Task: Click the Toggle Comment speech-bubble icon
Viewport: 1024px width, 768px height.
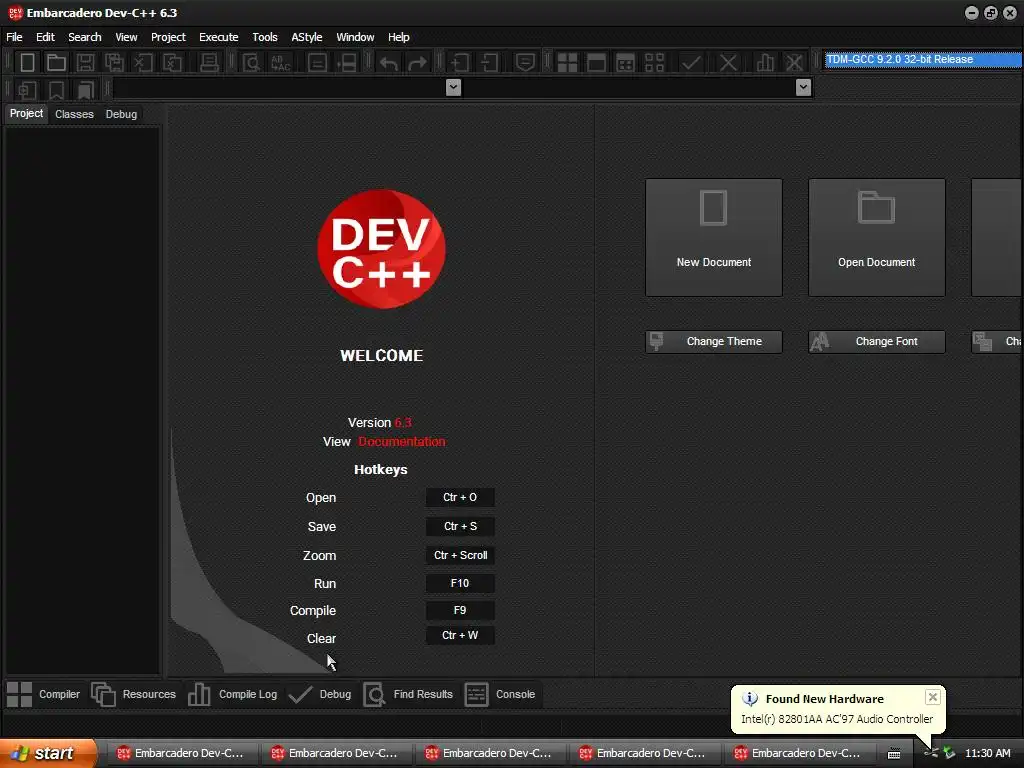Action: coord(525,63)
